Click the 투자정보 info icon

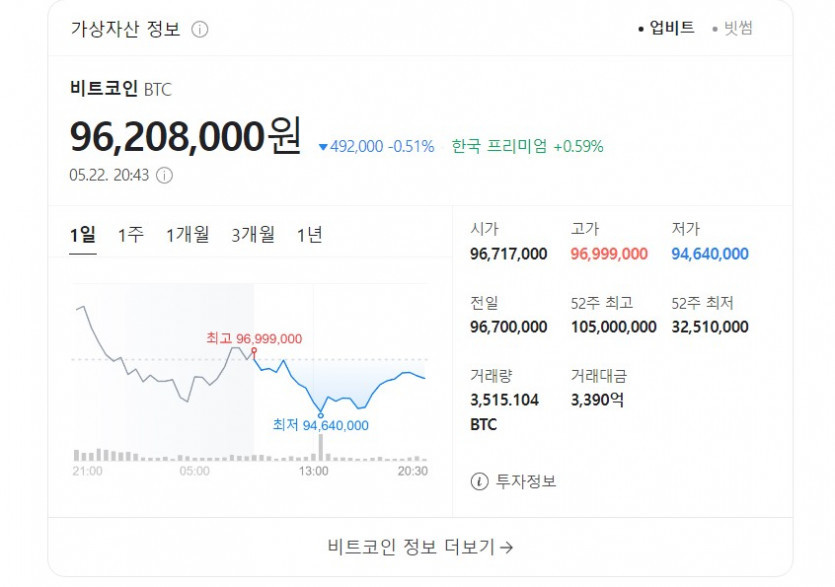pos(480,481)
